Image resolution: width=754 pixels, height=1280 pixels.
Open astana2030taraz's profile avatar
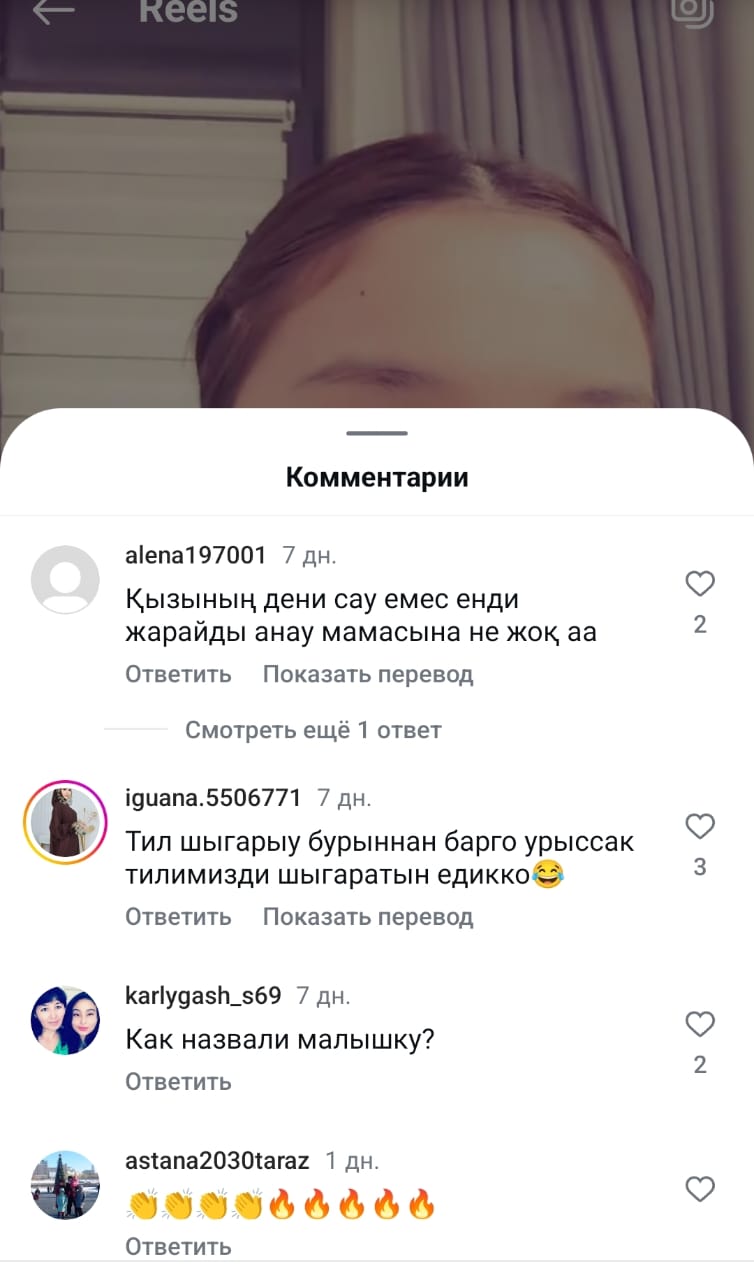(x=65, y=1185)
